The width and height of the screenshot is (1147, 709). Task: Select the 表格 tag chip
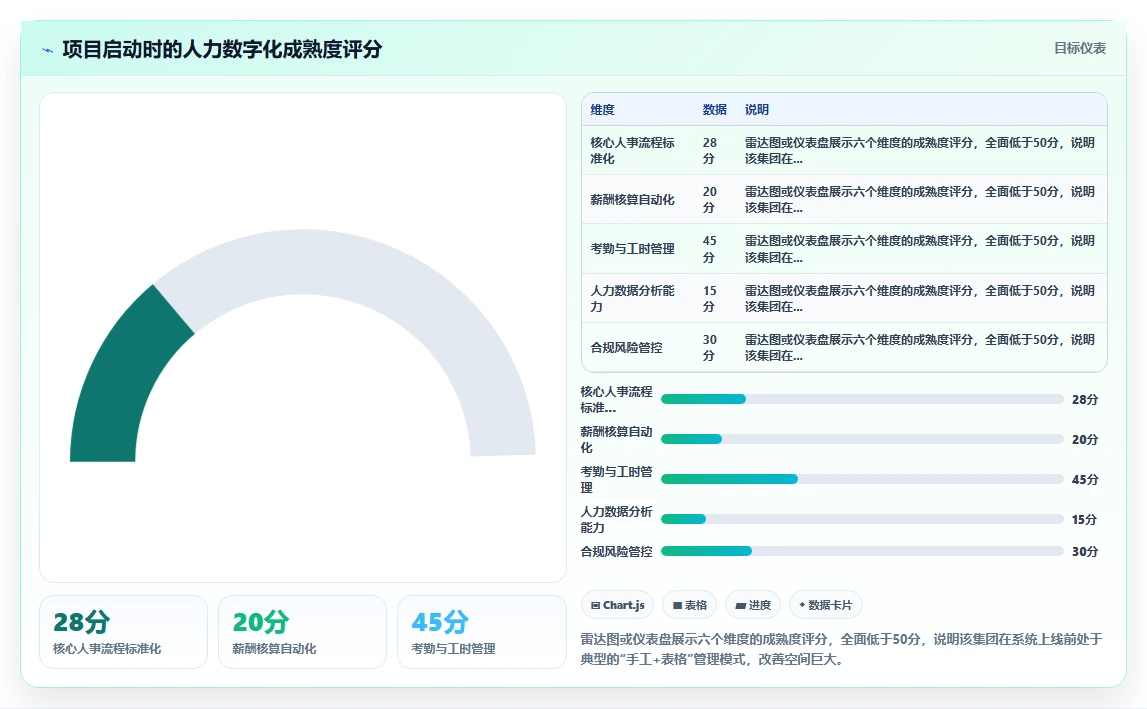pos(689,605)
